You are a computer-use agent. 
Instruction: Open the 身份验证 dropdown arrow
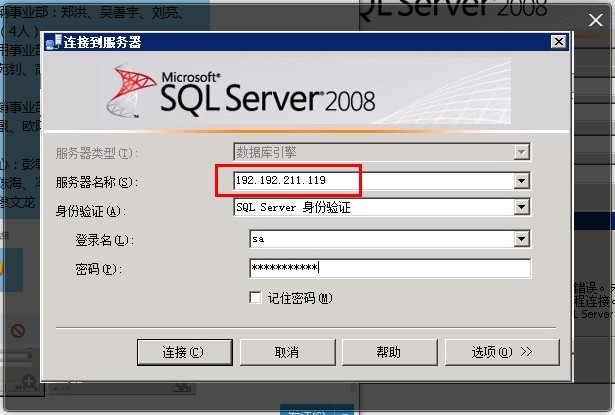(522, 207)
